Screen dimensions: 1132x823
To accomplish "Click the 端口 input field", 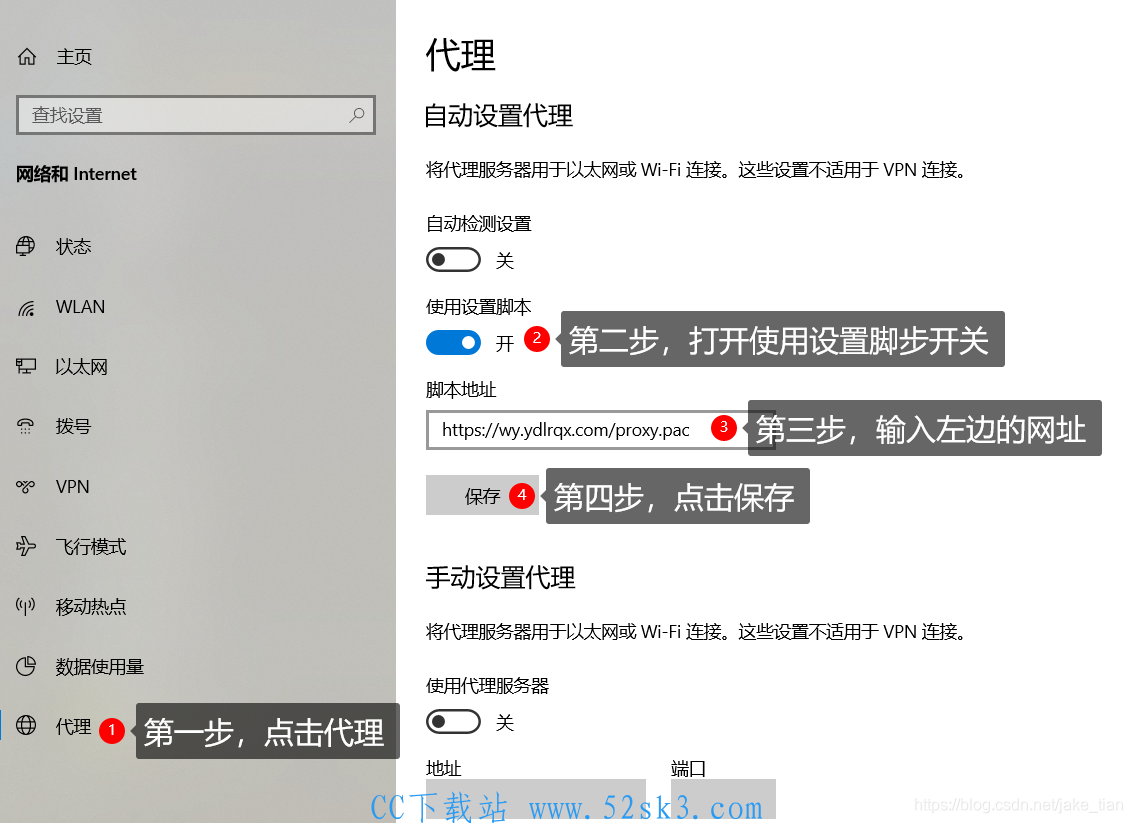I will tap(723, 798).
